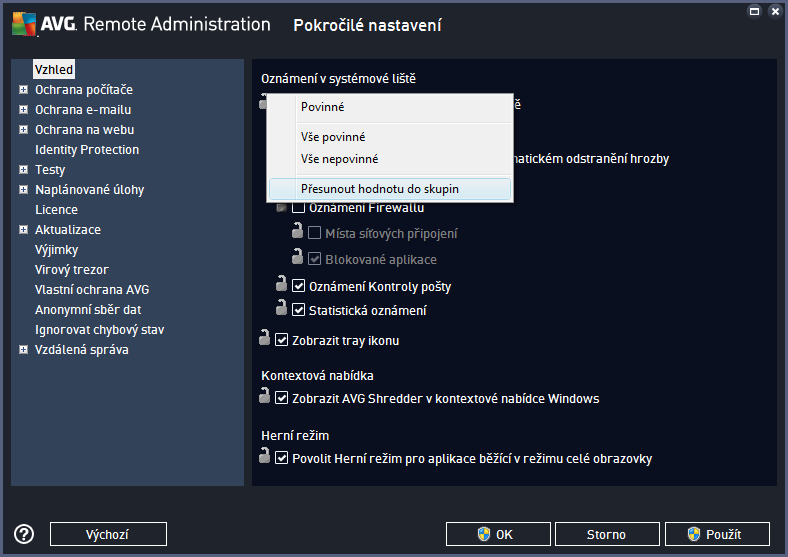Select Anonymní sběr dat item
The width and height of the screenshot is (788, 557).
pyautogui.click(x=88, y=310)
